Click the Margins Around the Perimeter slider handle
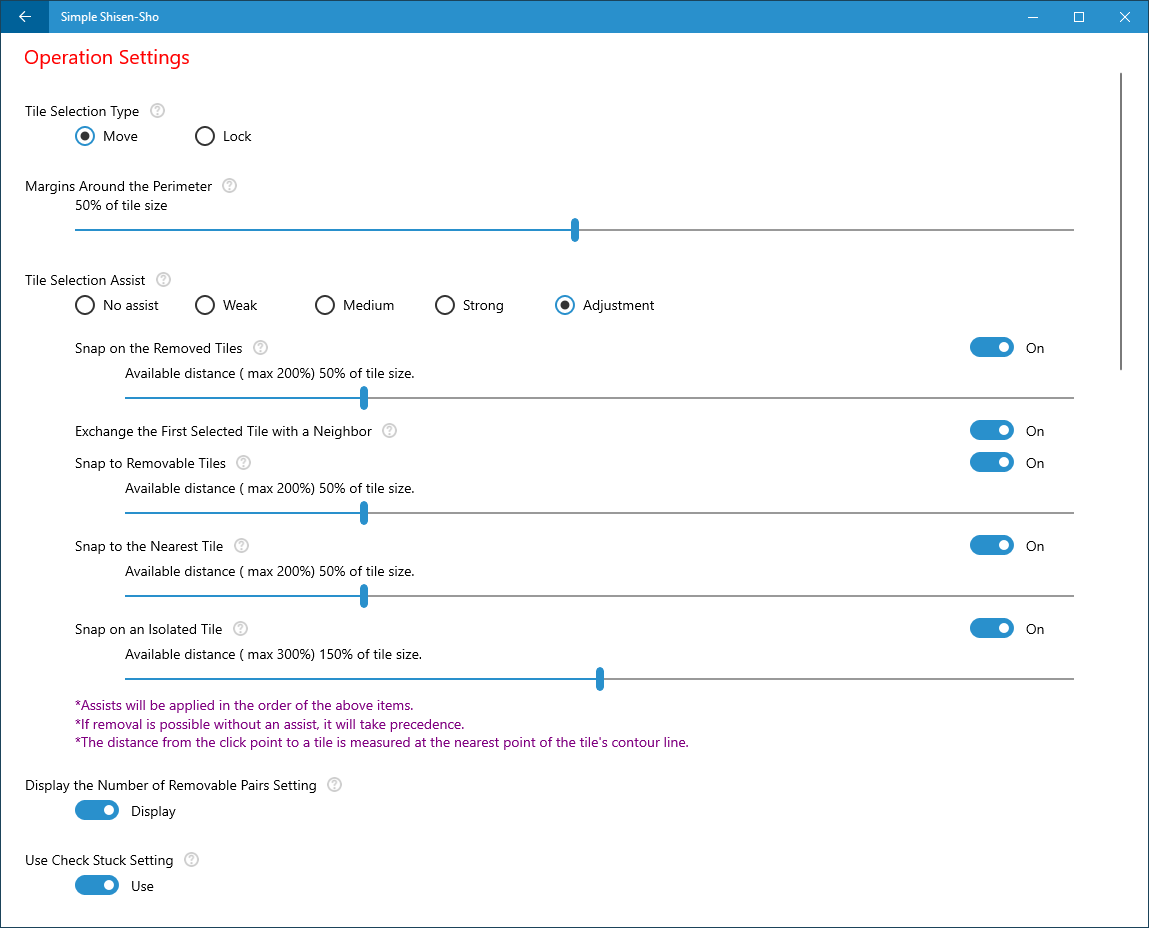The height and width of the screenshot is (928, 1149). (x=575, y=229)
